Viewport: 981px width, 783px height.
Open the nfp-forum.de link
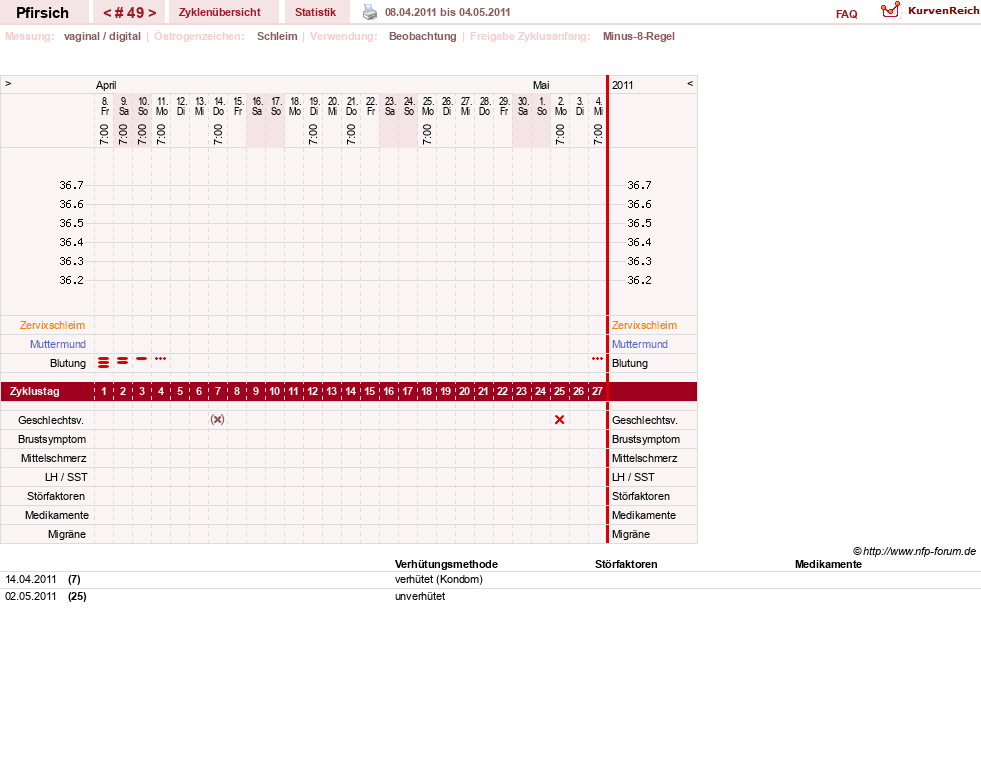[x=919, y=551]
